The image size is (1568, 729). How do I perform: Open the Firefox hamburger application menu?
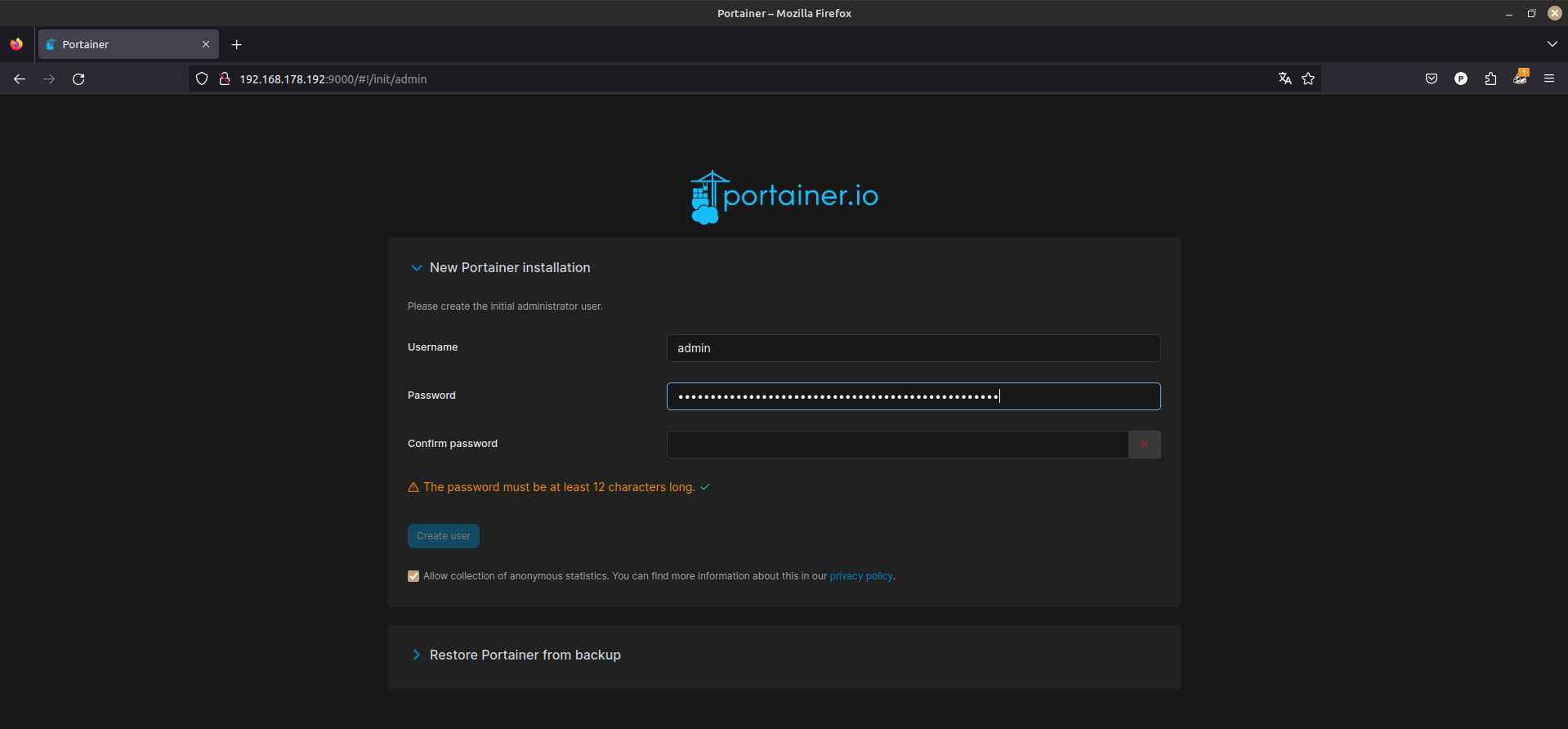point(1548,78)
